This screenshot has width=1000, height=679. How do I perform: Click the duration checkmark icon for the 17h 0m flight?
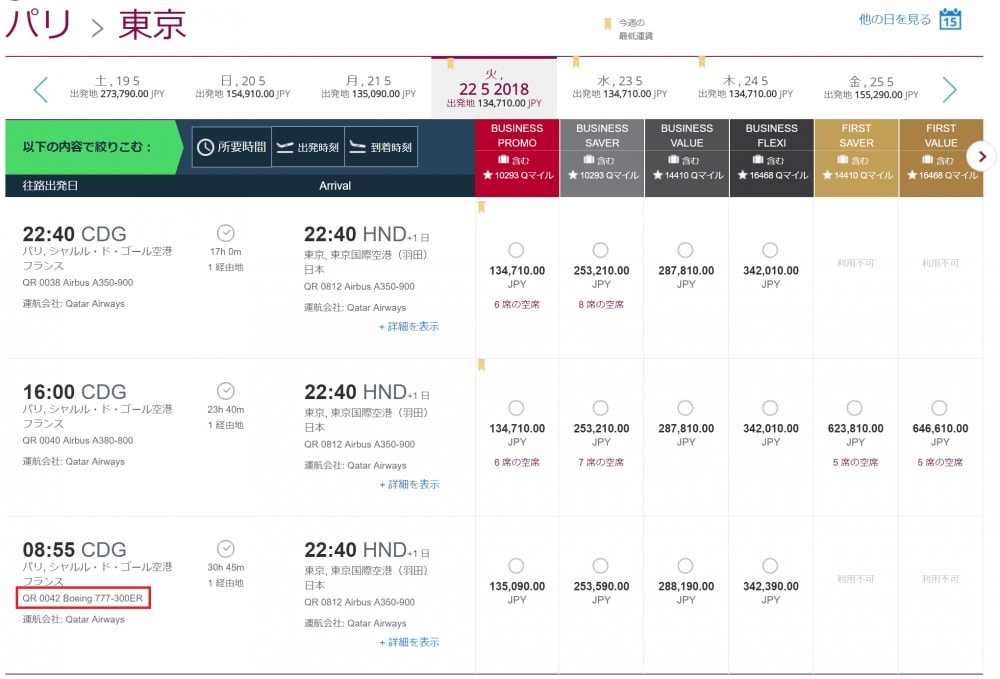[226, 233]
